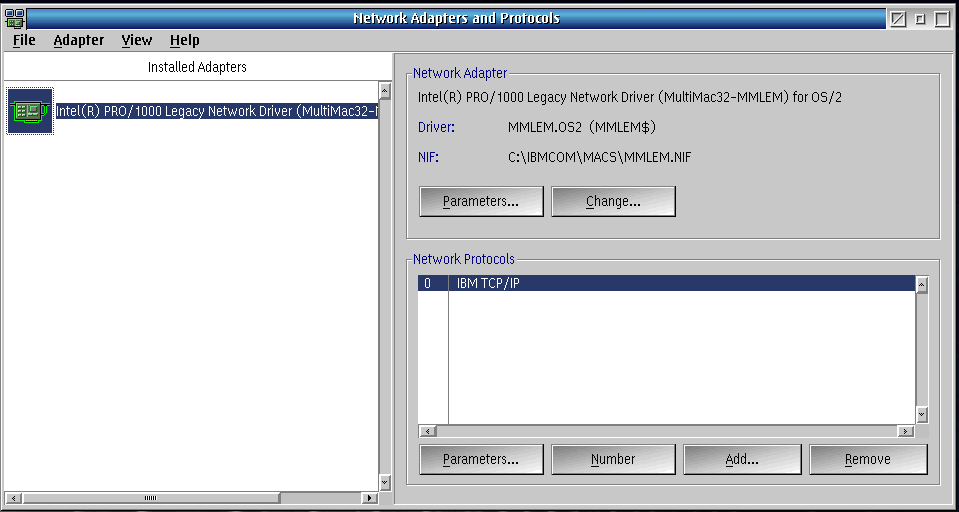Viewport: 959px width, 512px height.
Task: Click the Installed Adapters scroll down arrow
Action: pyautogui.click(x=385, y=482)
